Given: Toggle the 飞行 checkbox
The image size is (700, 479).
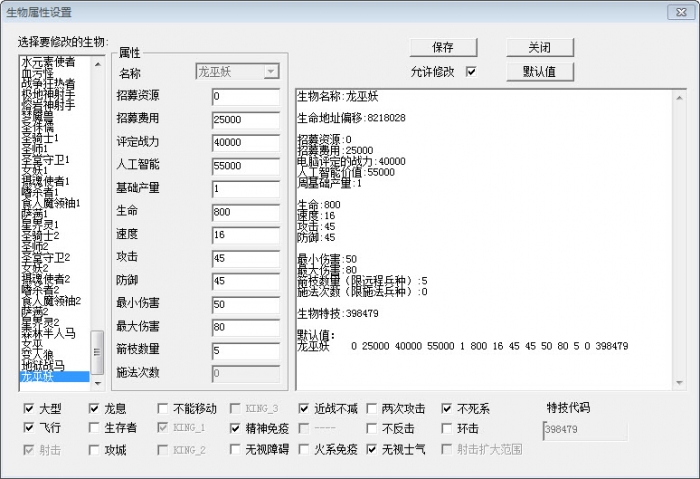Looking at the screenshot, I should pos(28,428).
